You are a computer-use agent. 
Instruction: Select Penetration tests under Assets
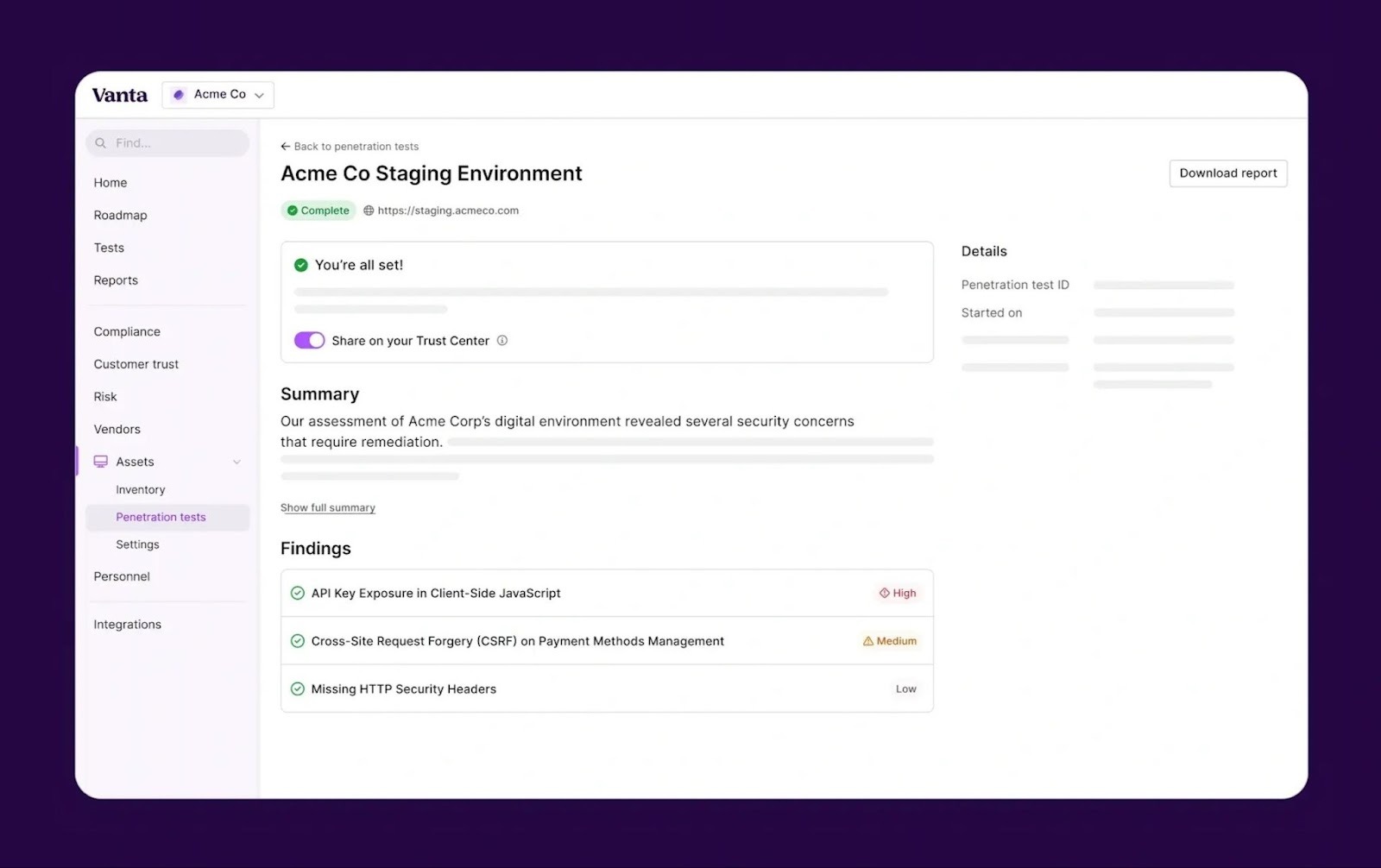[167, 518]
